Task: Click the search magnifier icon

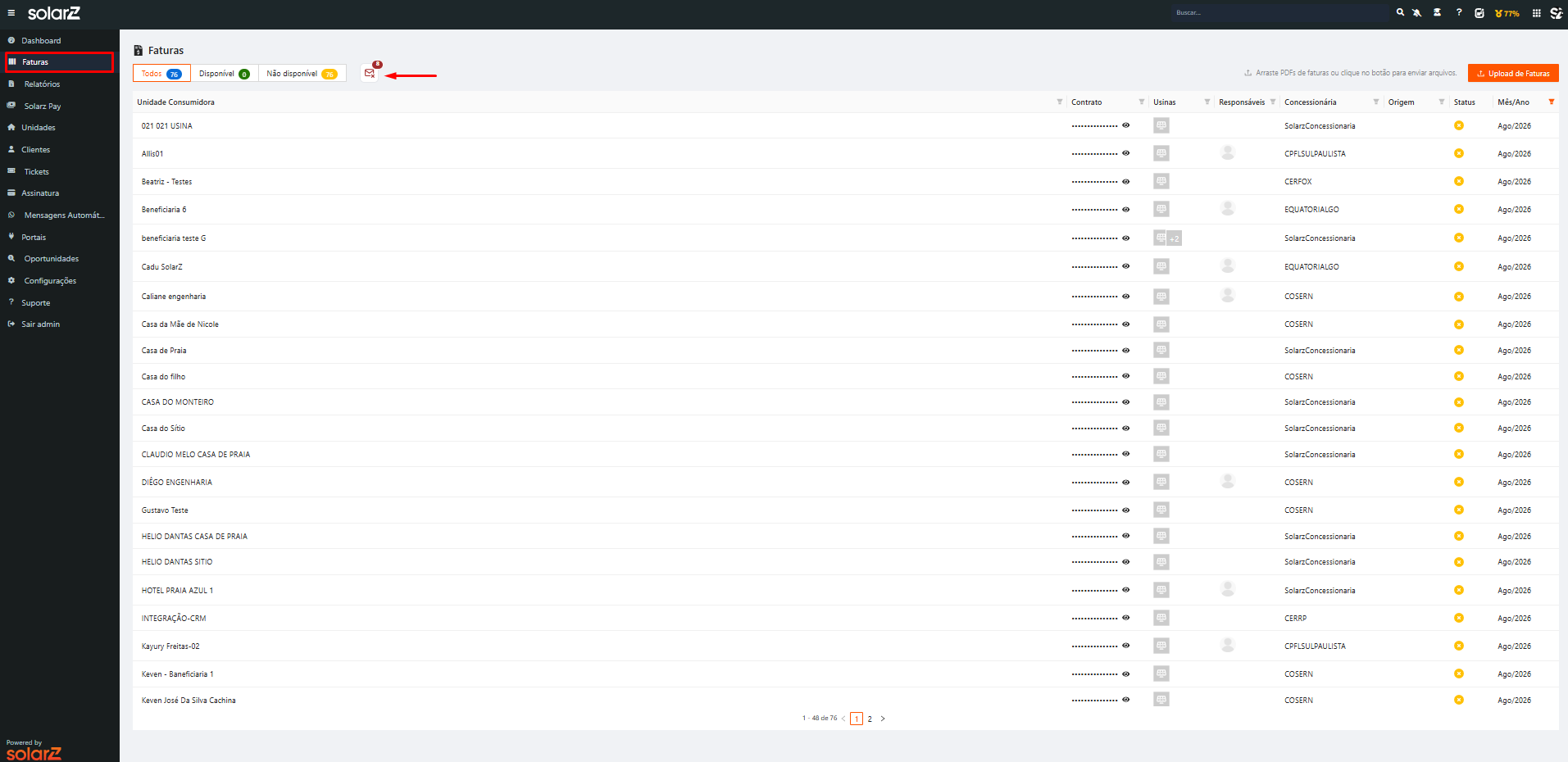Action: pos(1401,12)
